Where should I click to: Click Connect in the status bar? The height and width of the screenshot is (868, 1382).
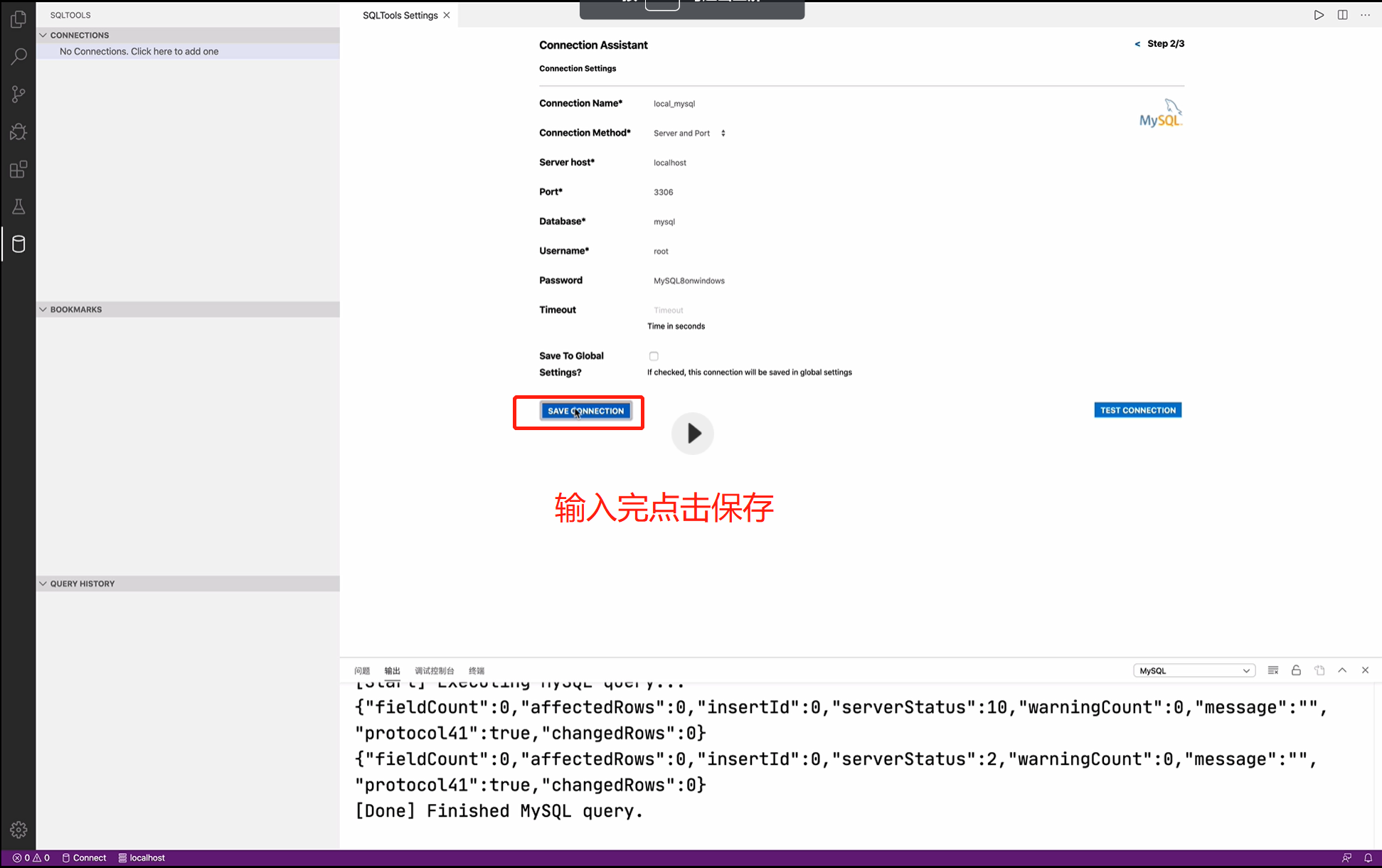(84, 858)
